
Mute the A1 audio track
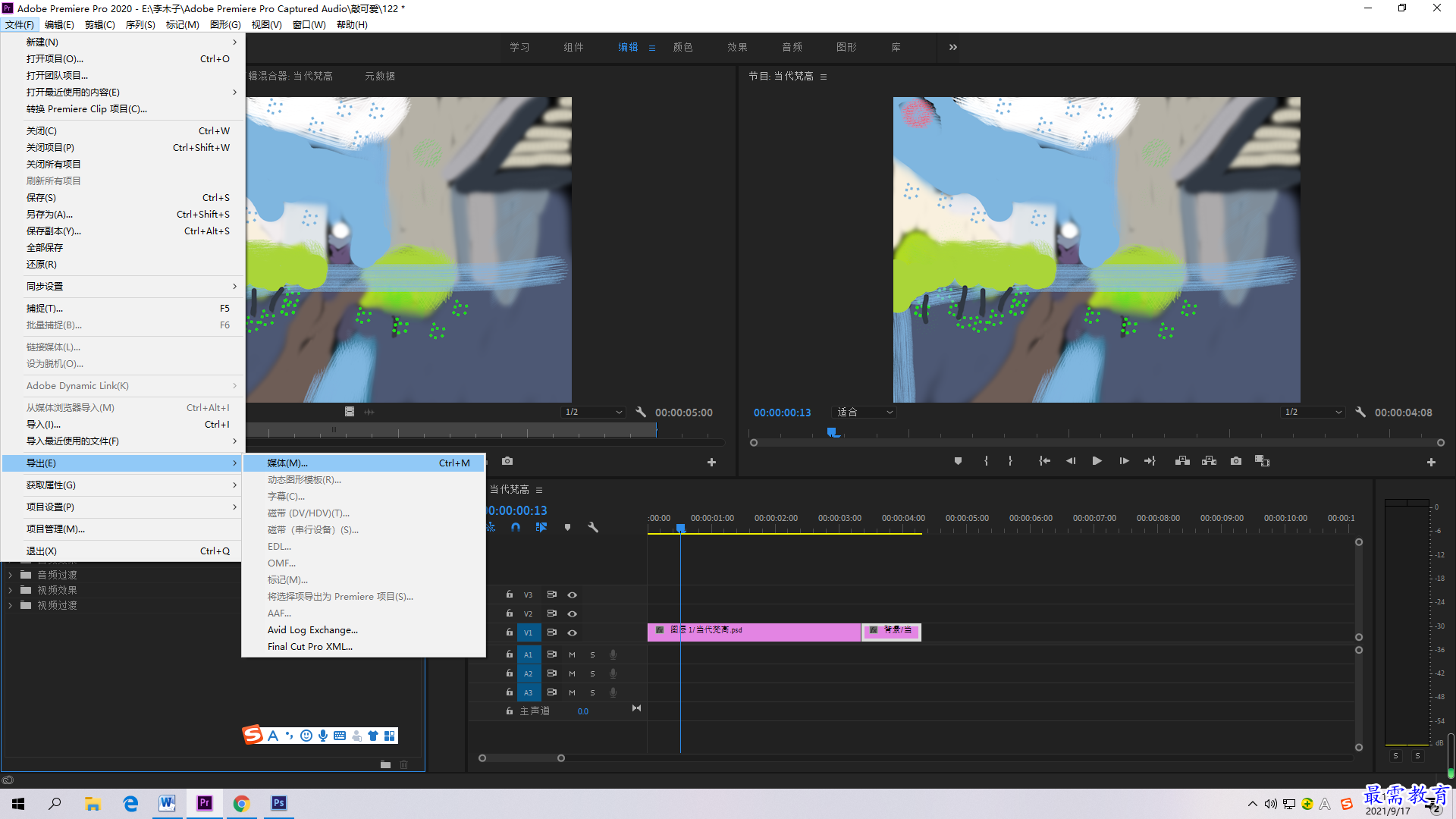point(572,654)
